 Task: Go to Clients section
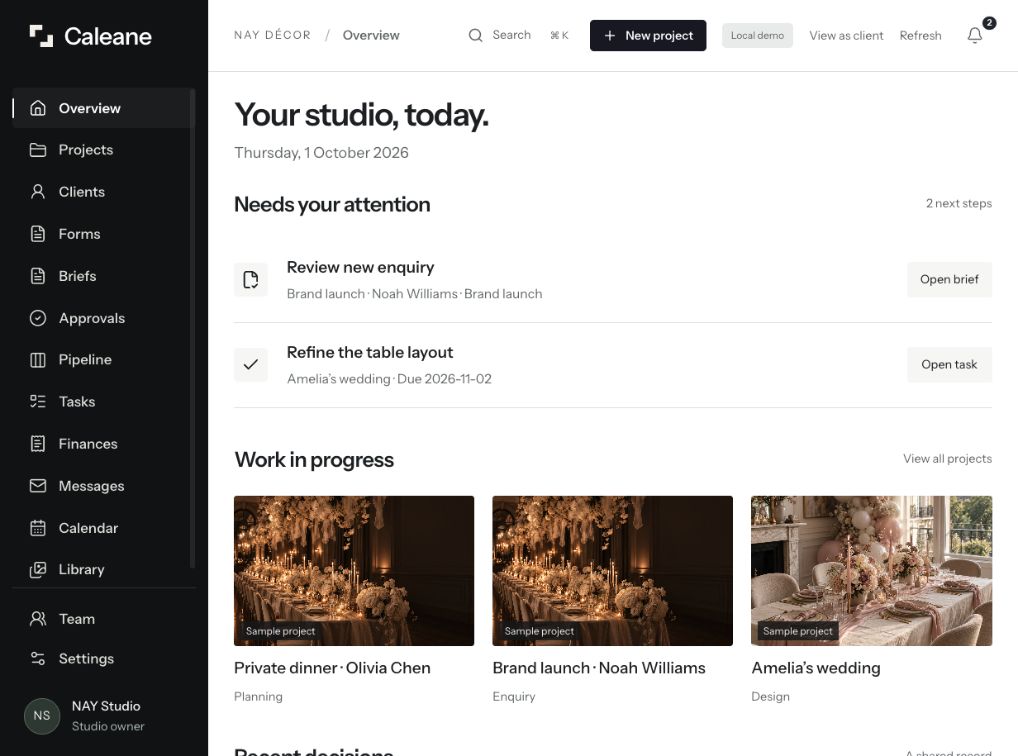point(103,192)
